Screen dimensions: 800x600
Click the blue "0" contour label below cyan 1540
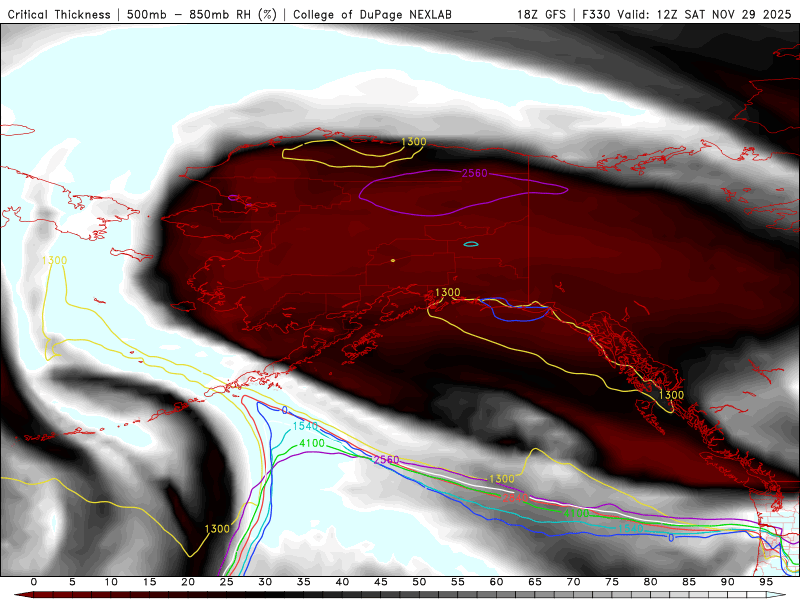671,538
